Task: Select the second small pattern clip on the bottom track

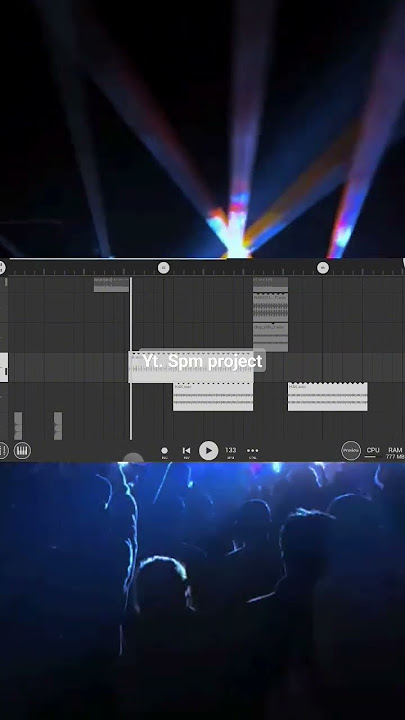Action: [58, 426]
